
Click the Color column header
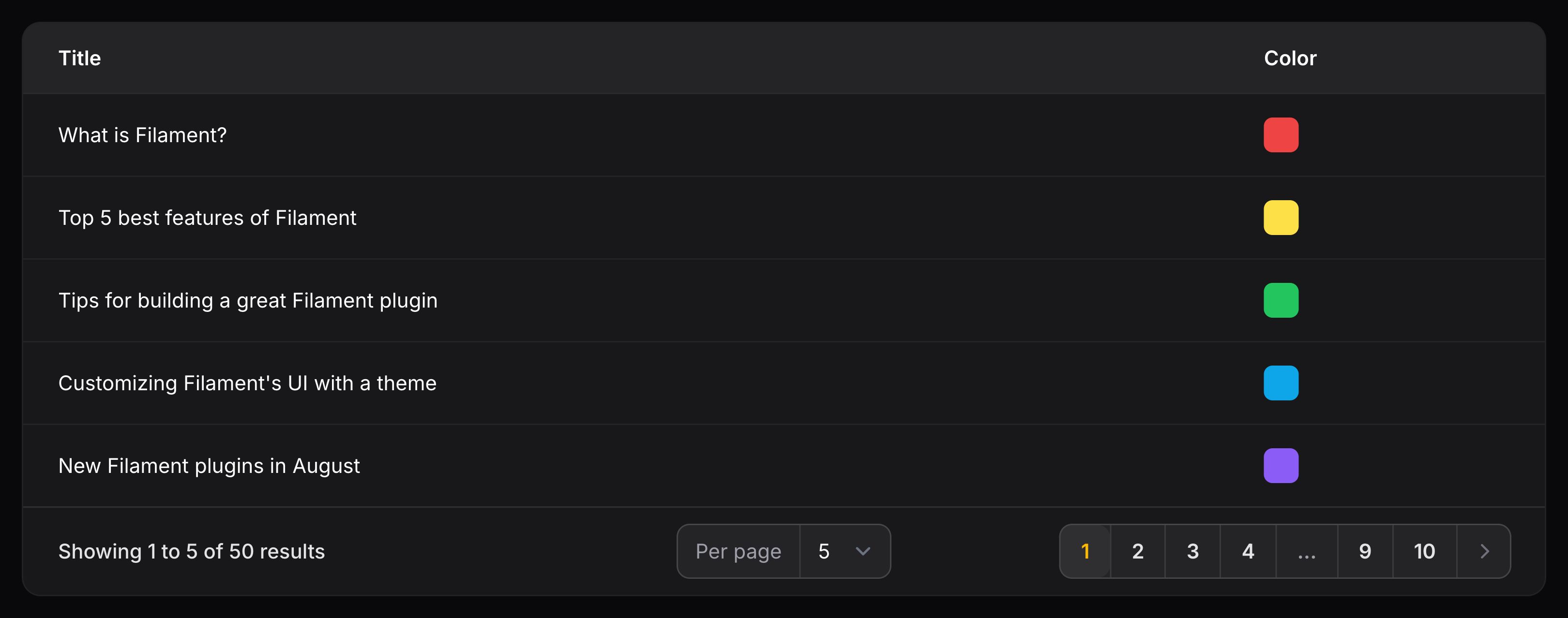point(1290,59)
